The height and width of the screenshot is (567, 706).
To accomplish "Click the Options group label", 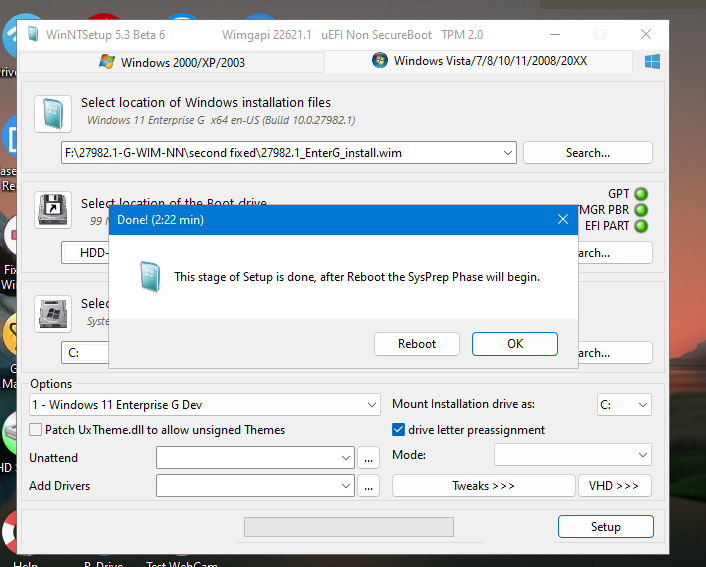I will [51, 384].
